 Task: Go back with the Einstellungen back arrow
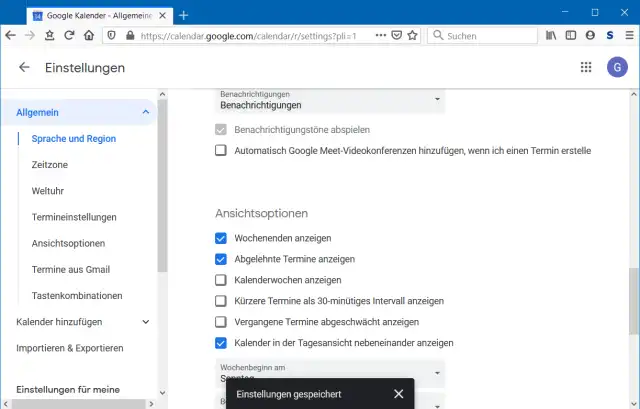pyautogui.click(x=24, y=67)
